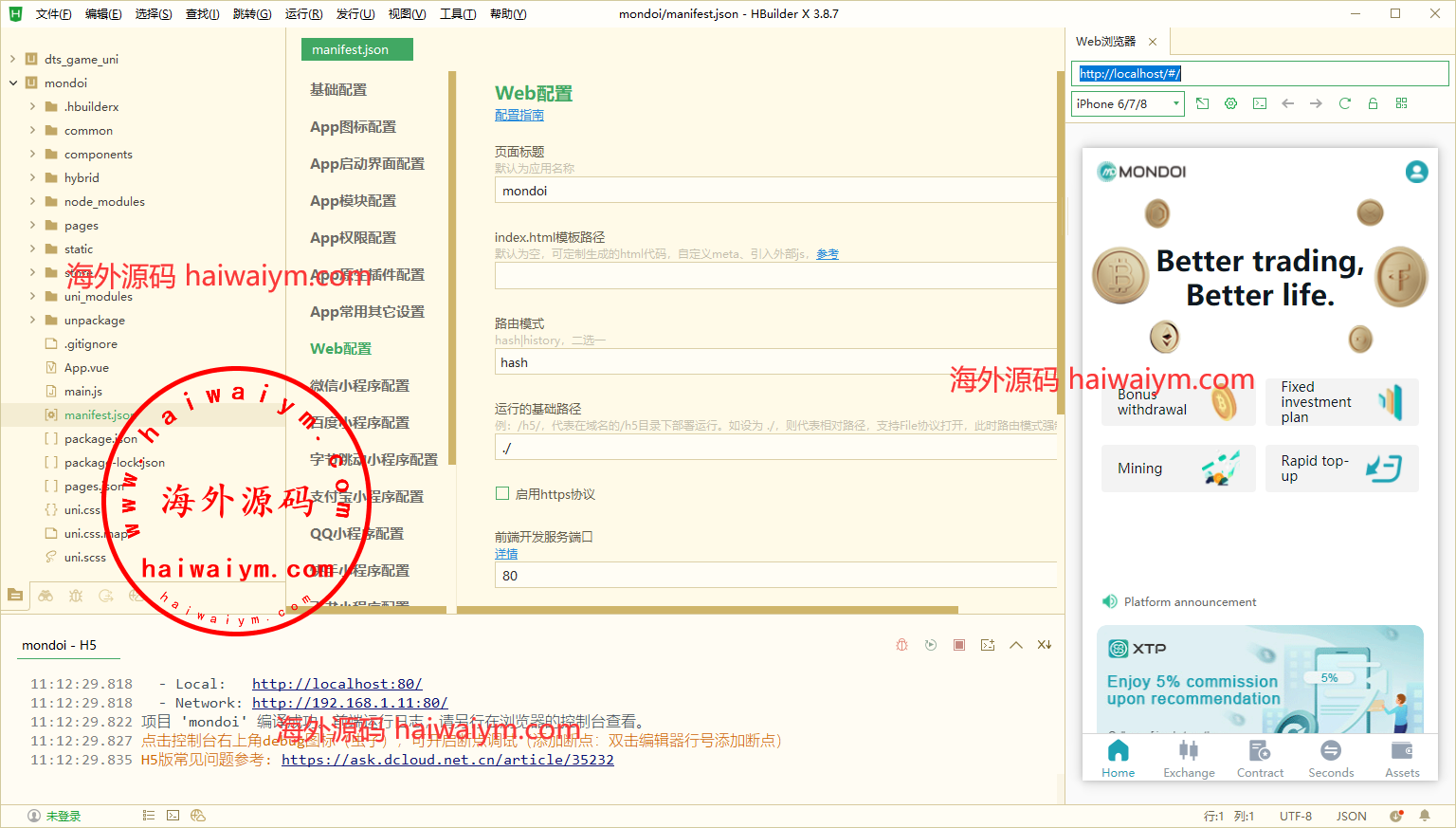Screen dimensions: 1456x828
Task: Open the http://192.168.1.11:80/ network link
Action: (x=350, y=703)
